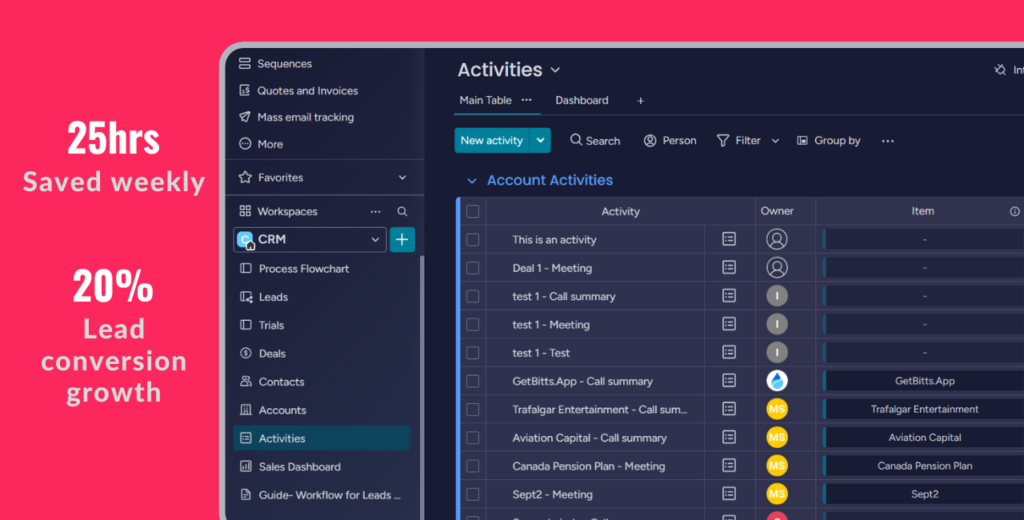1024x520 pixels.
Task: Click the New activity button
Action: (491, 141)
